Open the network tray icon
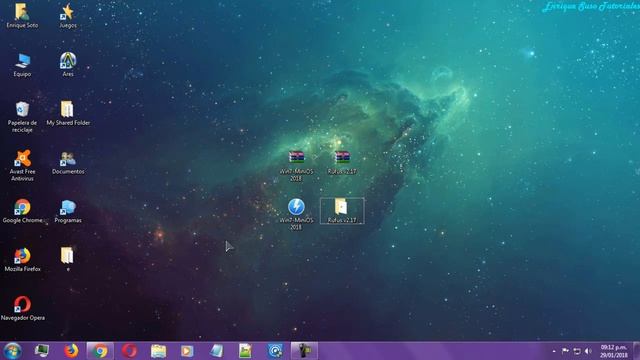640x360 pixels. point(577,351)
